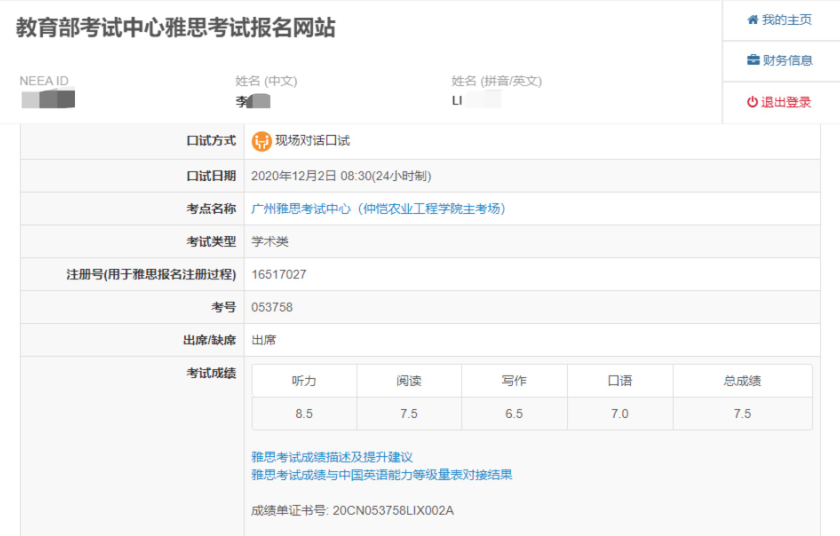Click the 学术类 value
840x536 pixels.
click(x=270, y=241)
